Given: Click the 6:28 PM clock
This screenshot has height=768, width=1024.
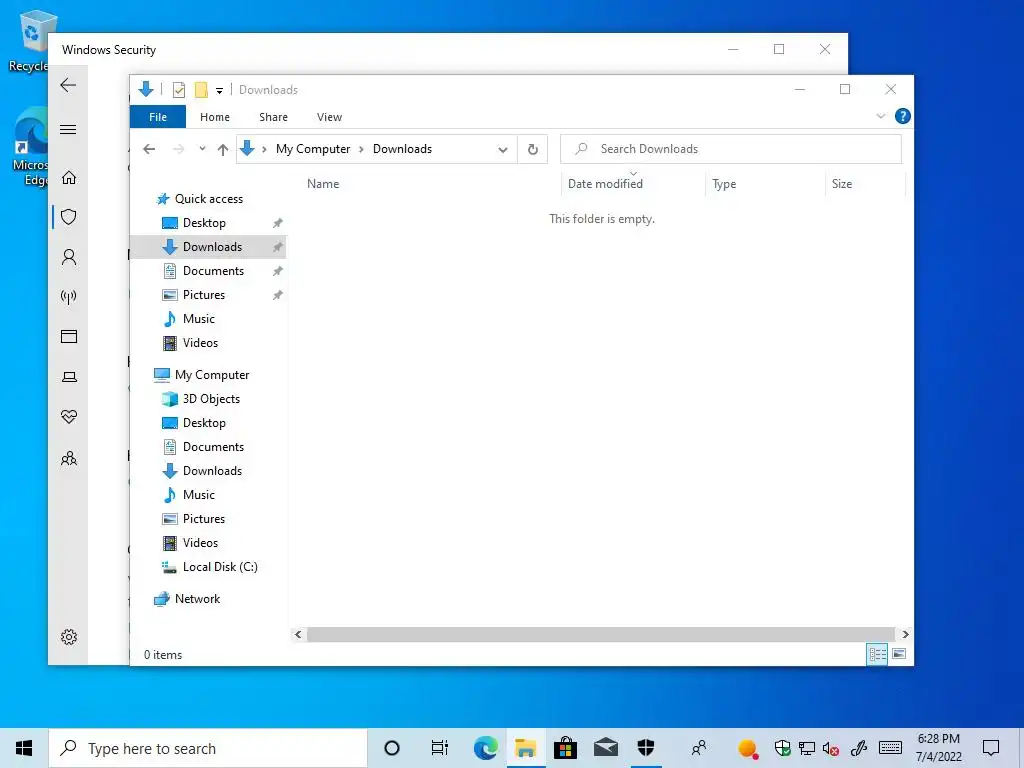Looking at the screenshot, I should 938,739.
